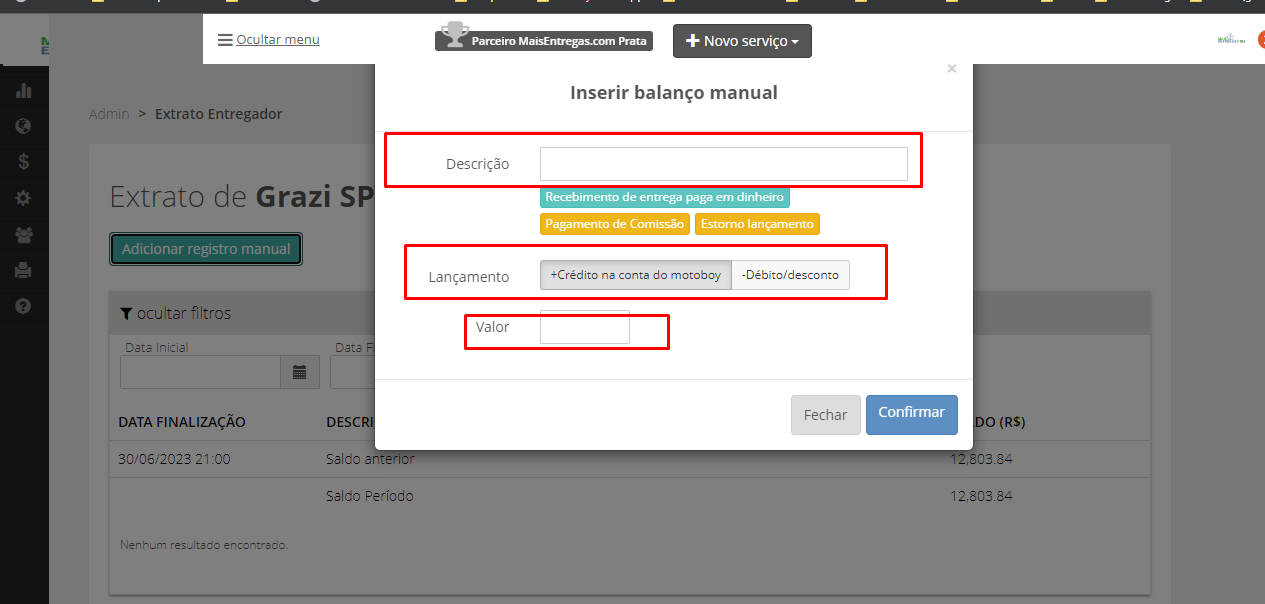
Task: Focus the Descrição text field
Action: (x=724, y=164)
